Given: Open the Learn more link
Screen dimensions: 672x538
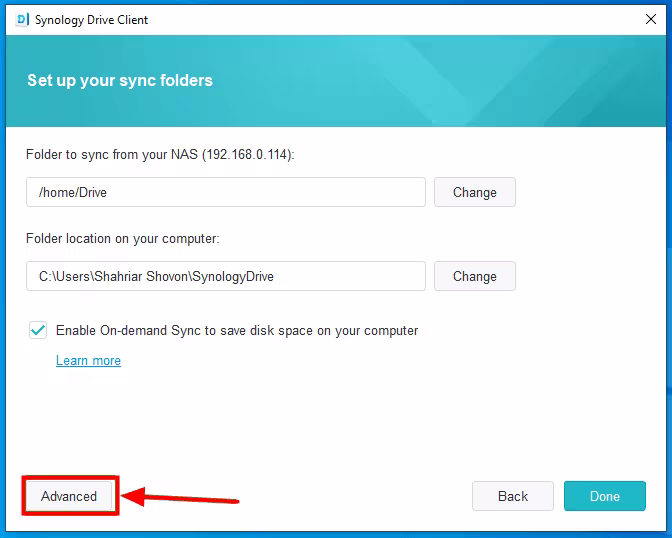Looking at the screenshot, I should [88, 361].
